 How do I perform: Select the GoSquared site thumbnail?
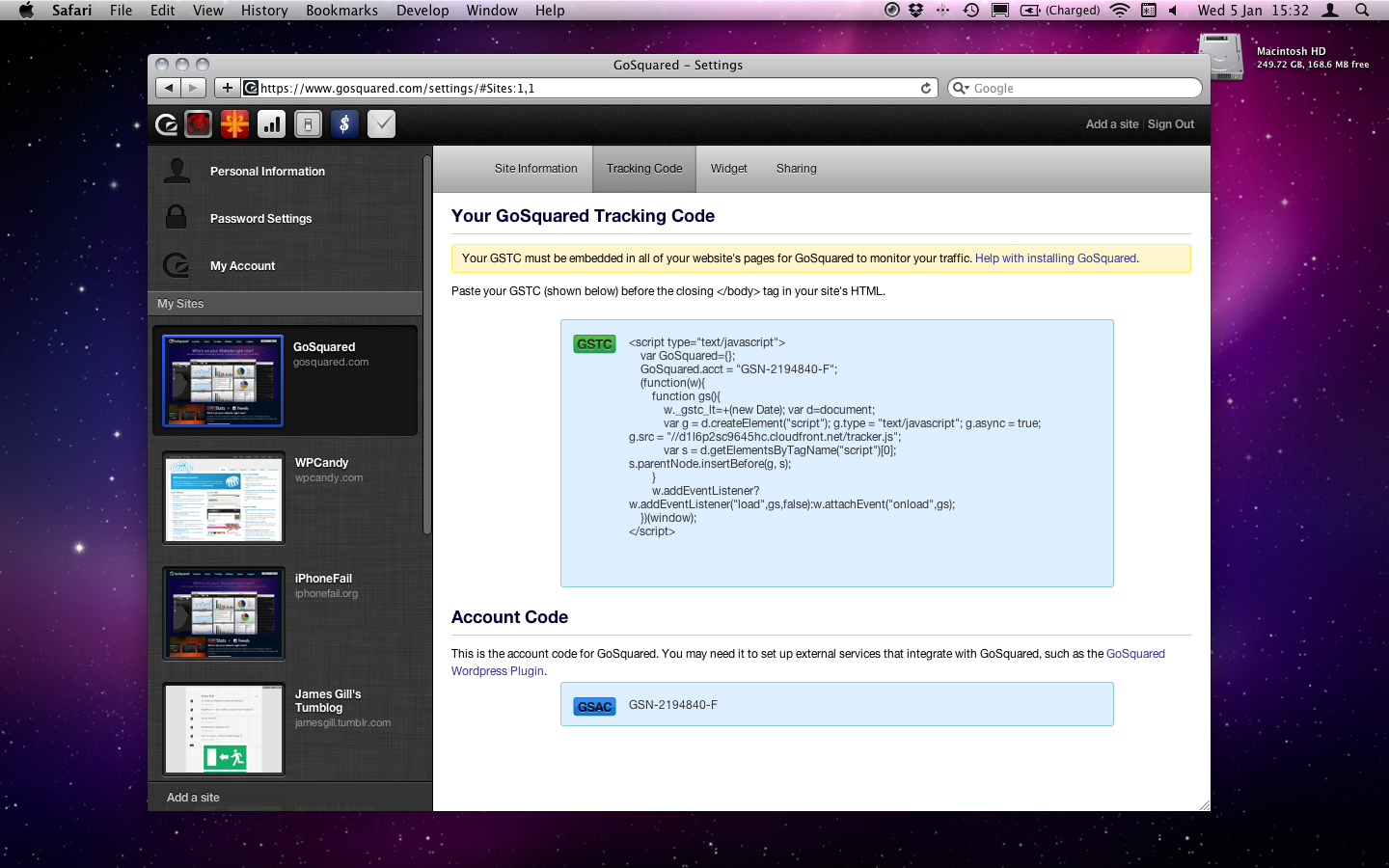tap(223, 381)
